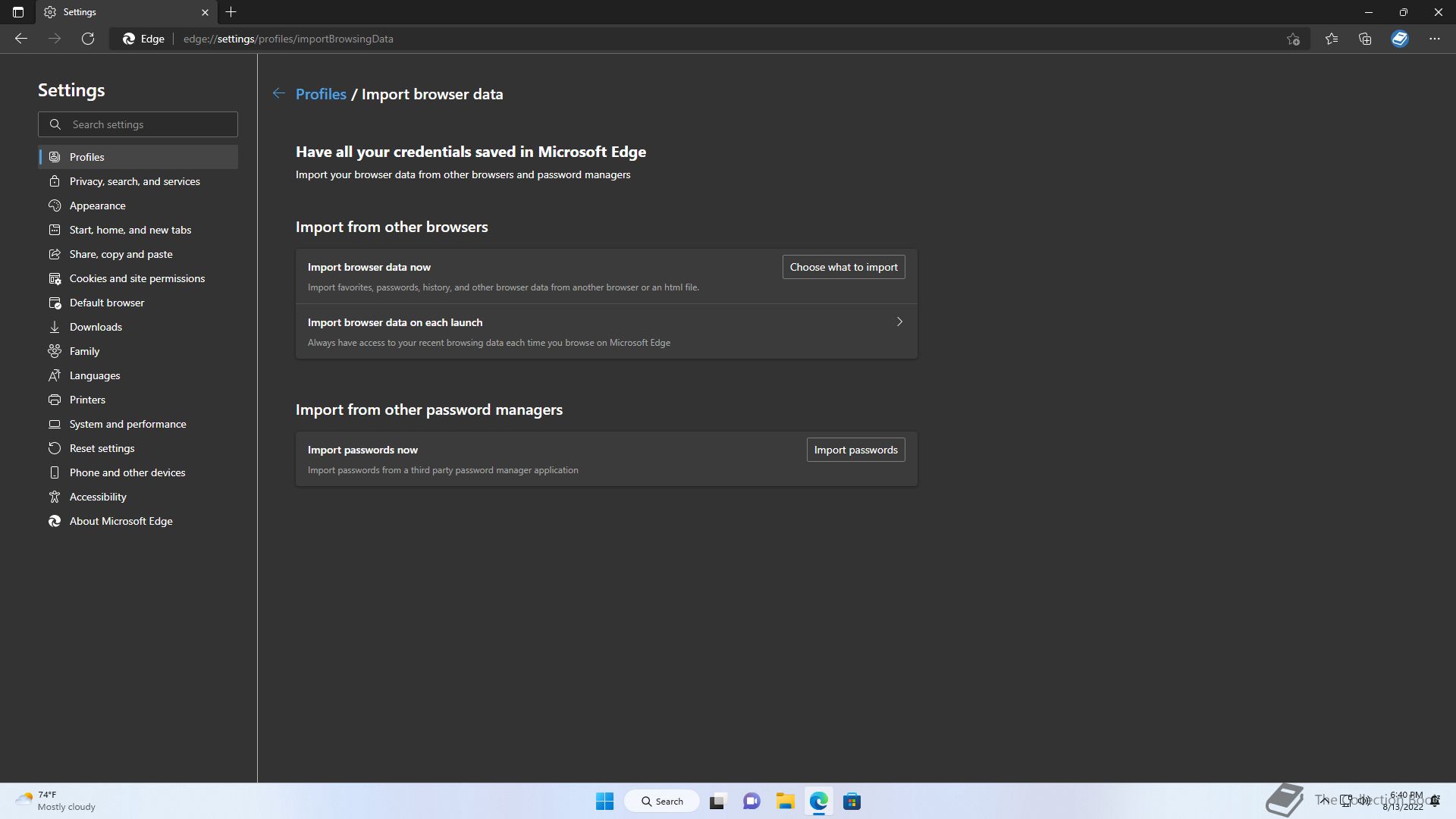
Task: Open the Settings and more ellipsis menu
Action: click(1435, 39)
